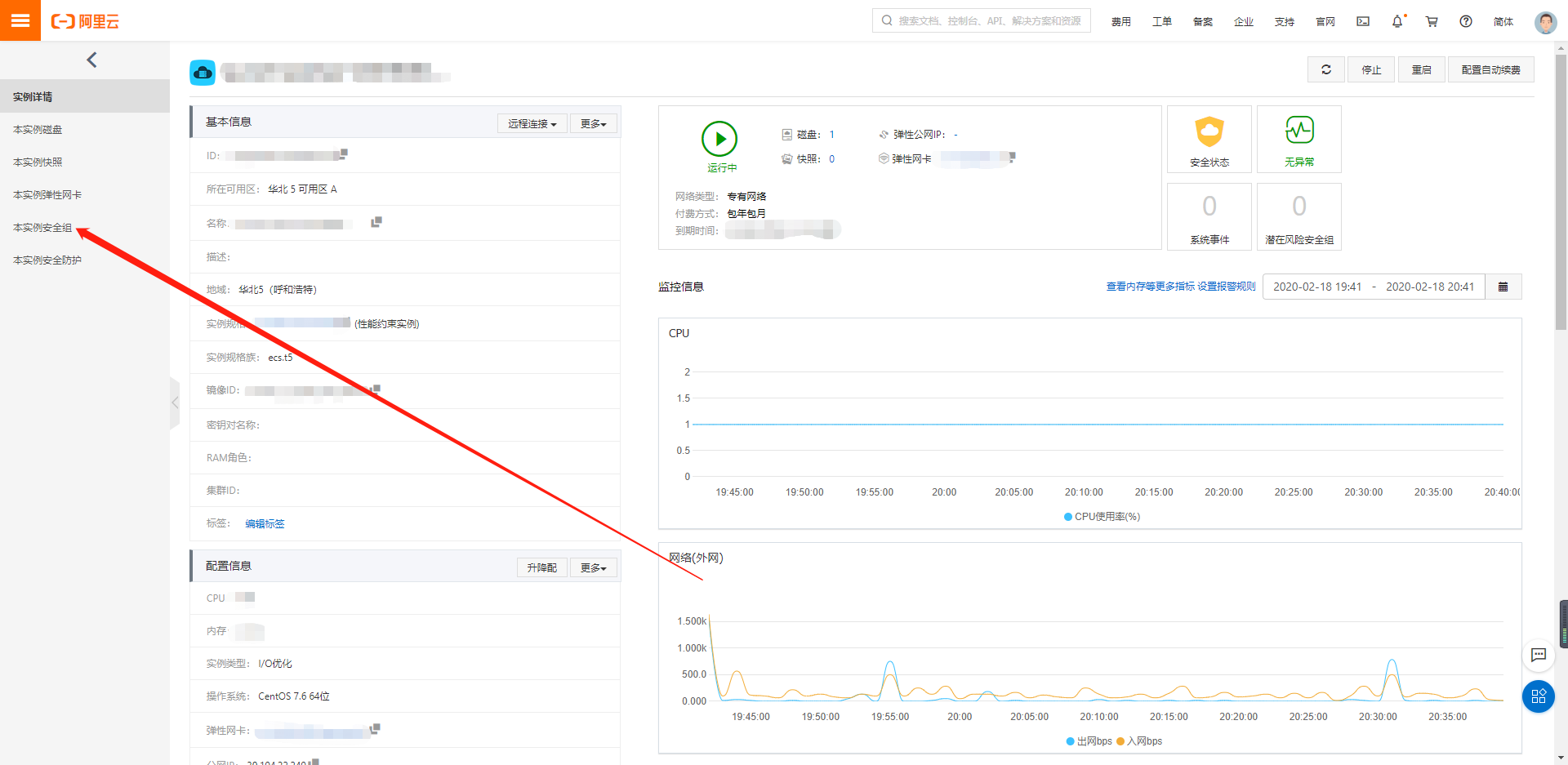Open the help question mark icon
1568x765 pixels.
(1466, 21)
